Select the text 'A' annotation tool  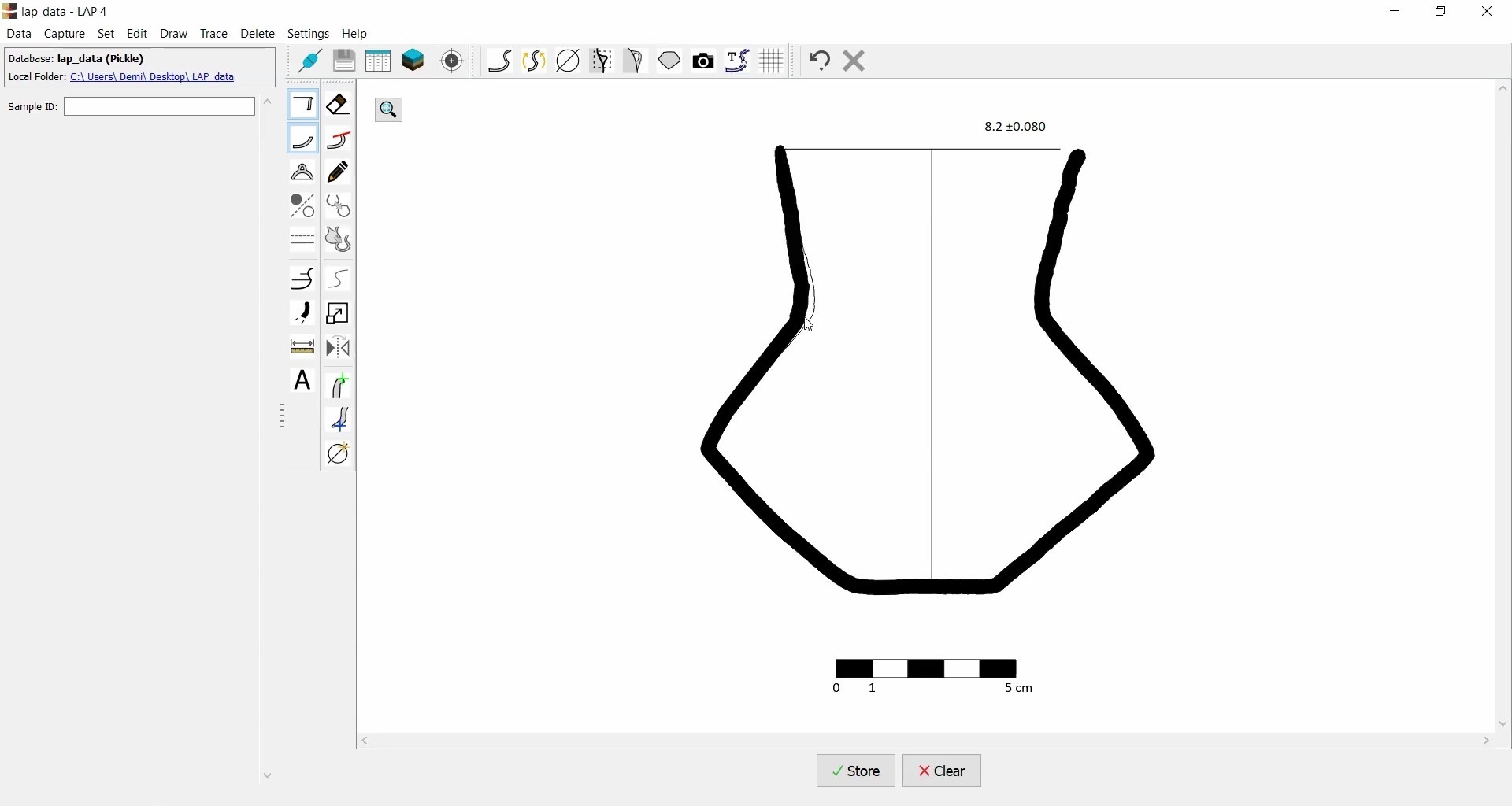(x=304, y=382)
